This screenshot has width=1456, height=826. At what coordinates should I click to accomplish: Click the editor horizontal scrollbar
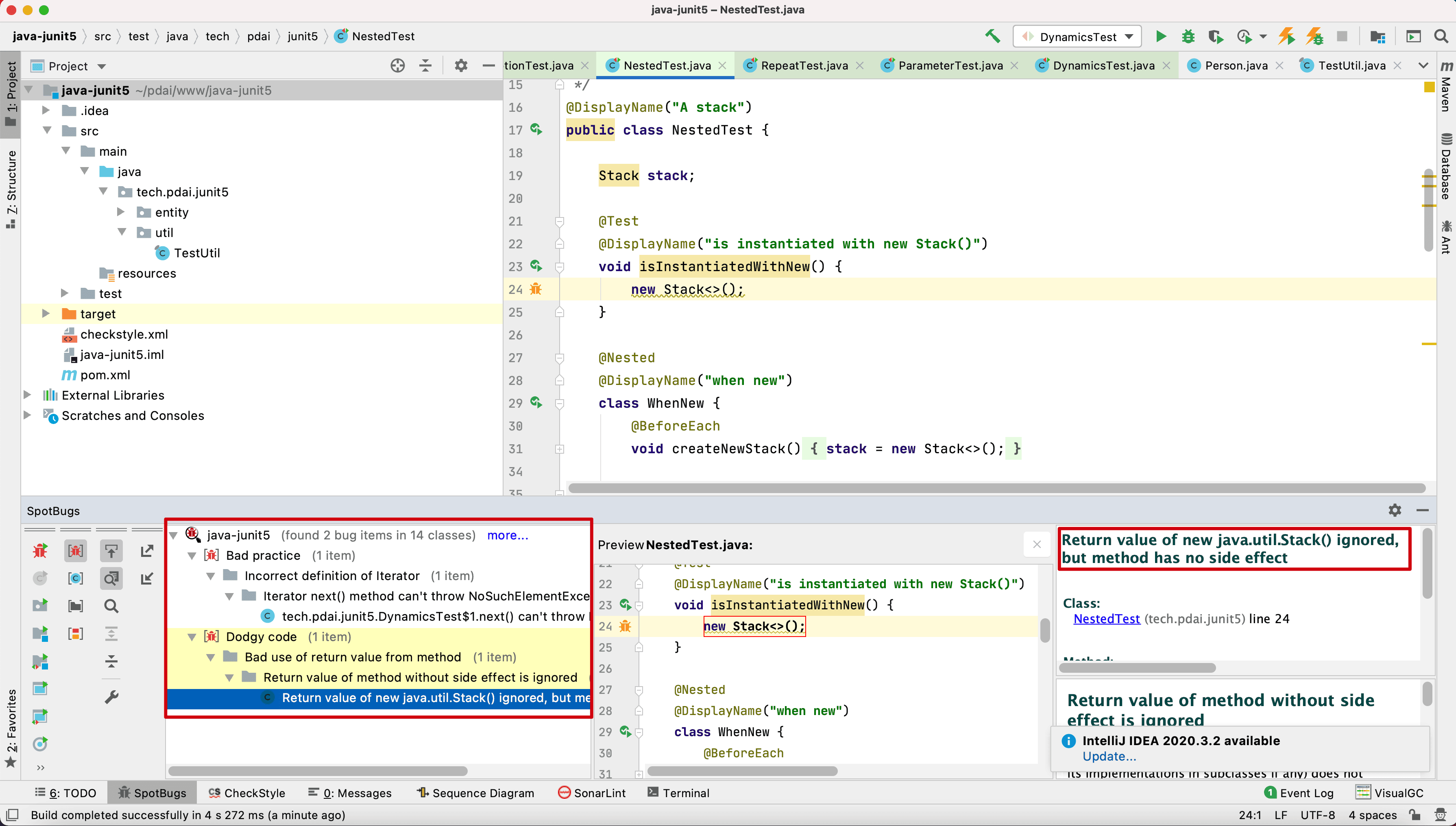[996, 489]
